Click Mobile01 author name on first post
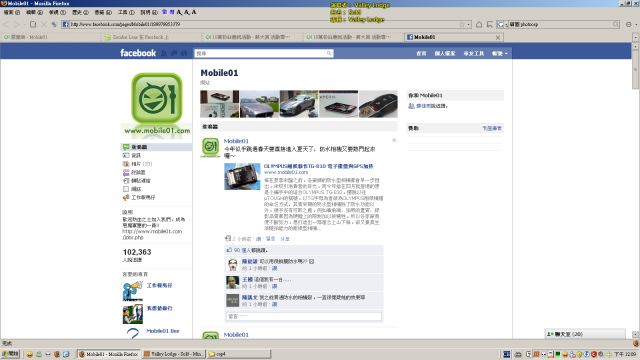640x360 pixels. tap(236, 141)
